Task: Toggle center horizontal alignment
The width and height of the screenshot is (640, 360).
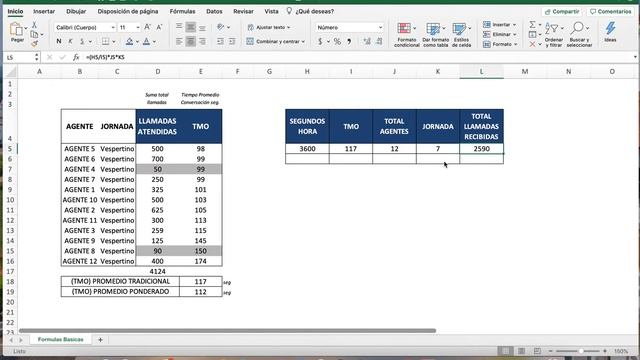Action: tap(191, 41)
